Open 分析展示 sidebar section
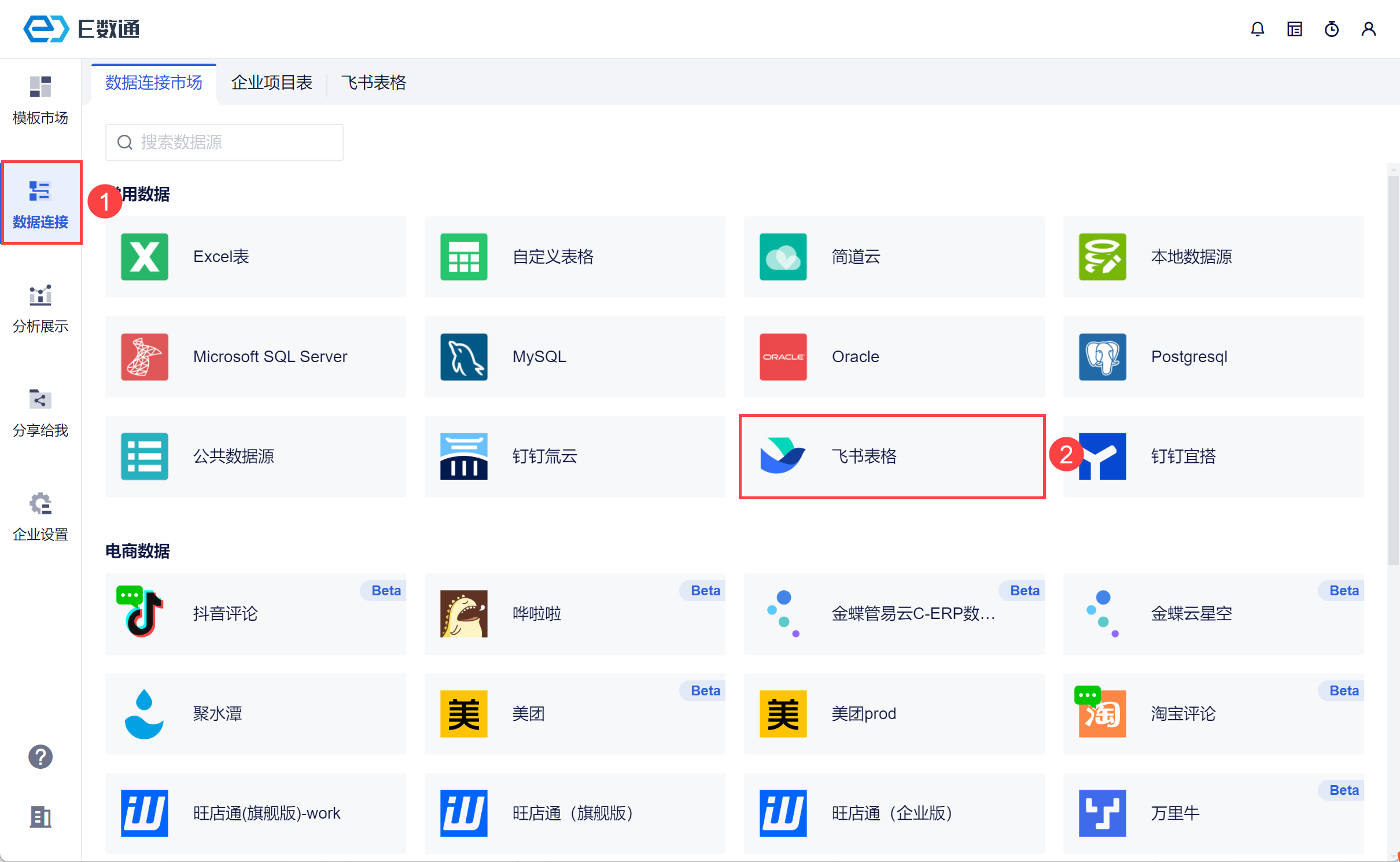 coord(40,308)
